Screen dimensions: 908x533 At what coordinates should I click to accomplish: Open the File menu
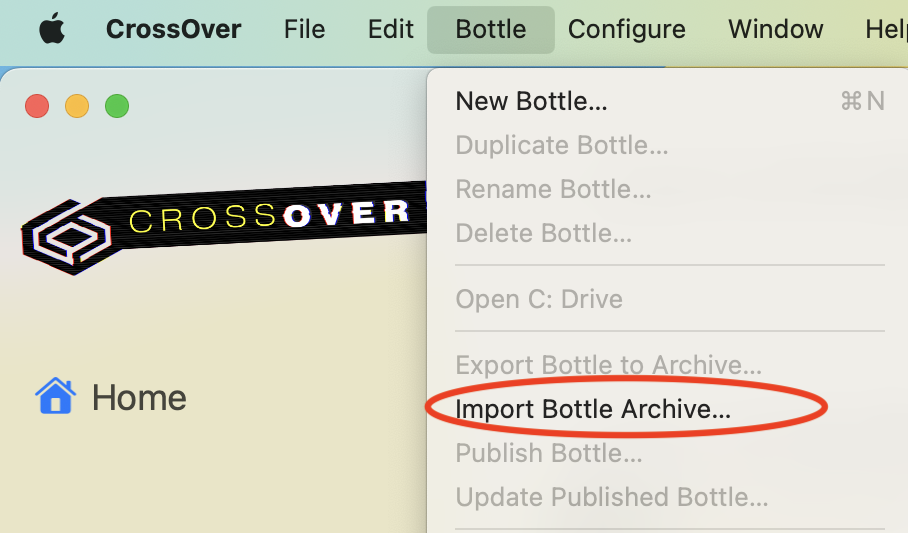304,29
